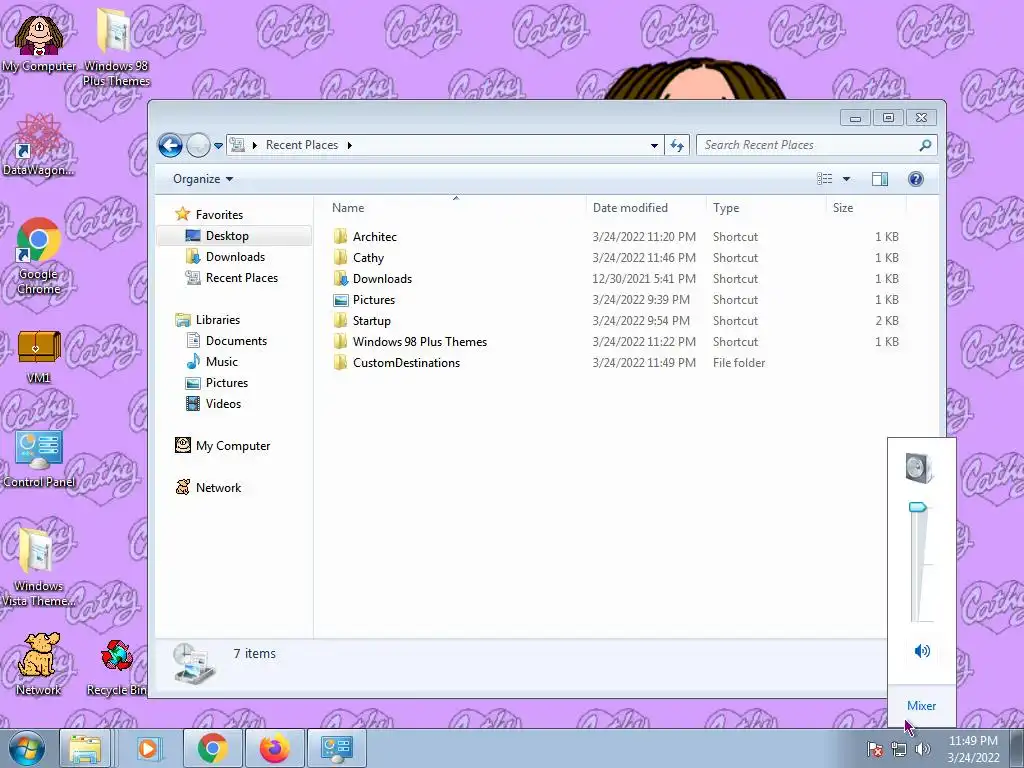Select the CustomDestinations folder
1024x768 pixels.
point(616,362)
